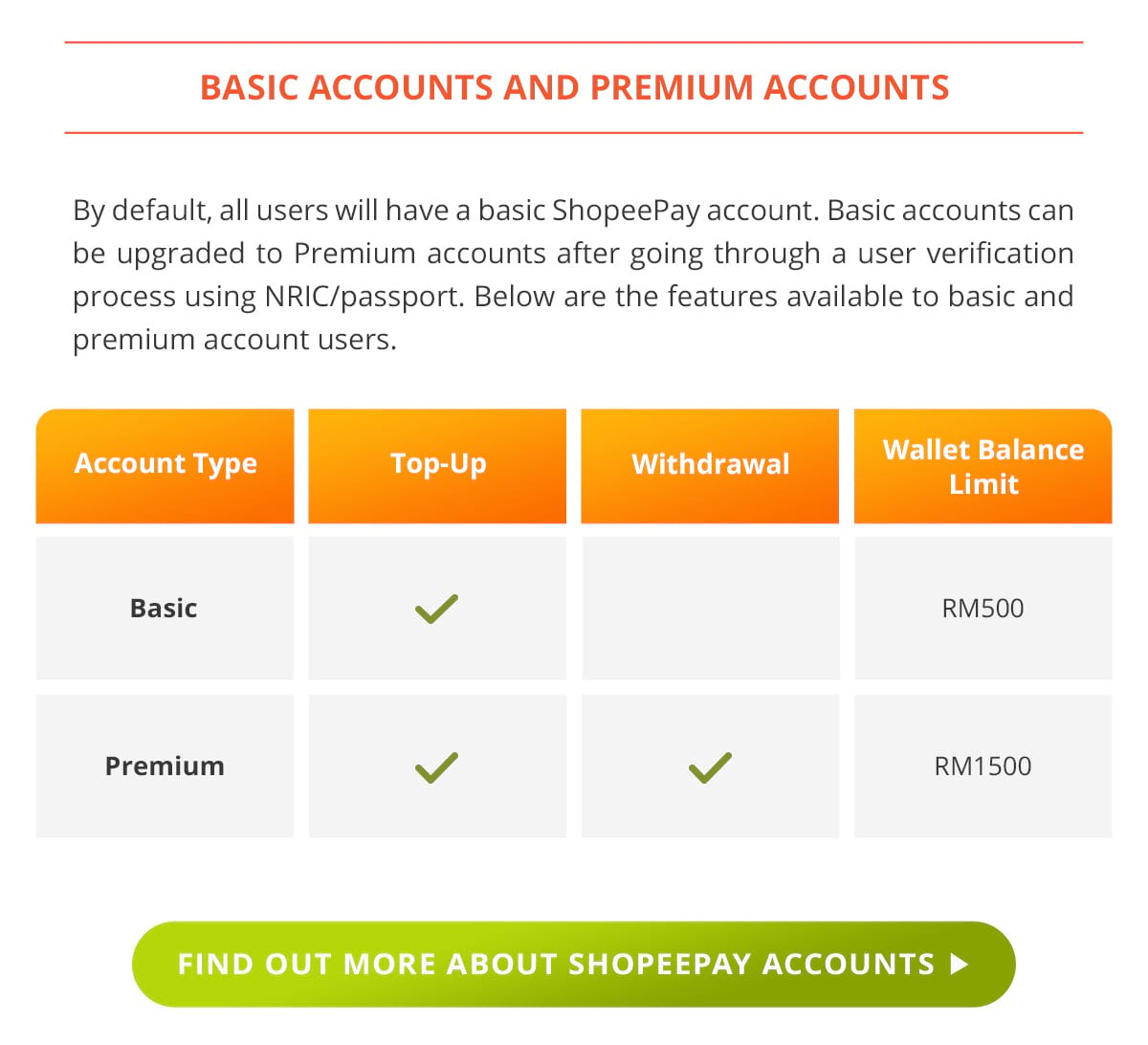Click Premium row Withdrawal checkmark icon
Viewport: 1148px width, 1045px height.
710,767
